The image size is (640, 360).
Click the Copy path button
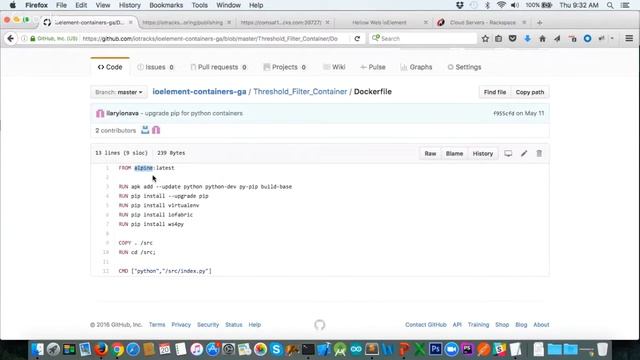[x=530, y=92]
